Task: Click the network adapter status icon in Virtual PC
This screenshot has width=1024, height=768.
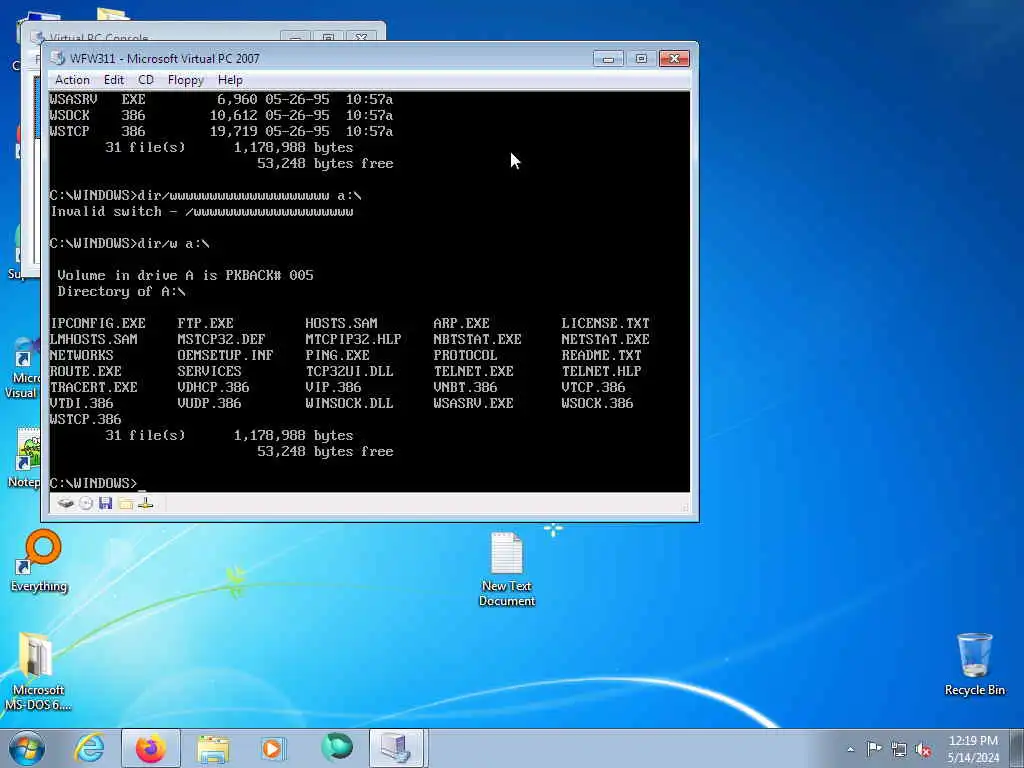Action: click(146, 504)
